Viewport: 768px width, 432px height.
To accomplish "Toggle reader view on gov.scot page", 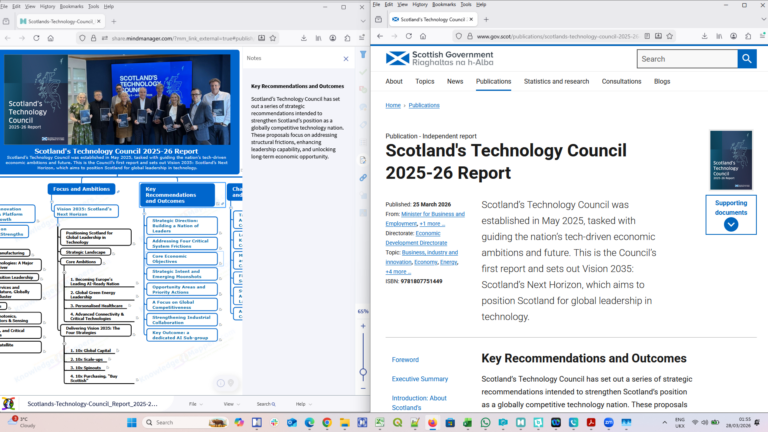I will pos(647,36).
